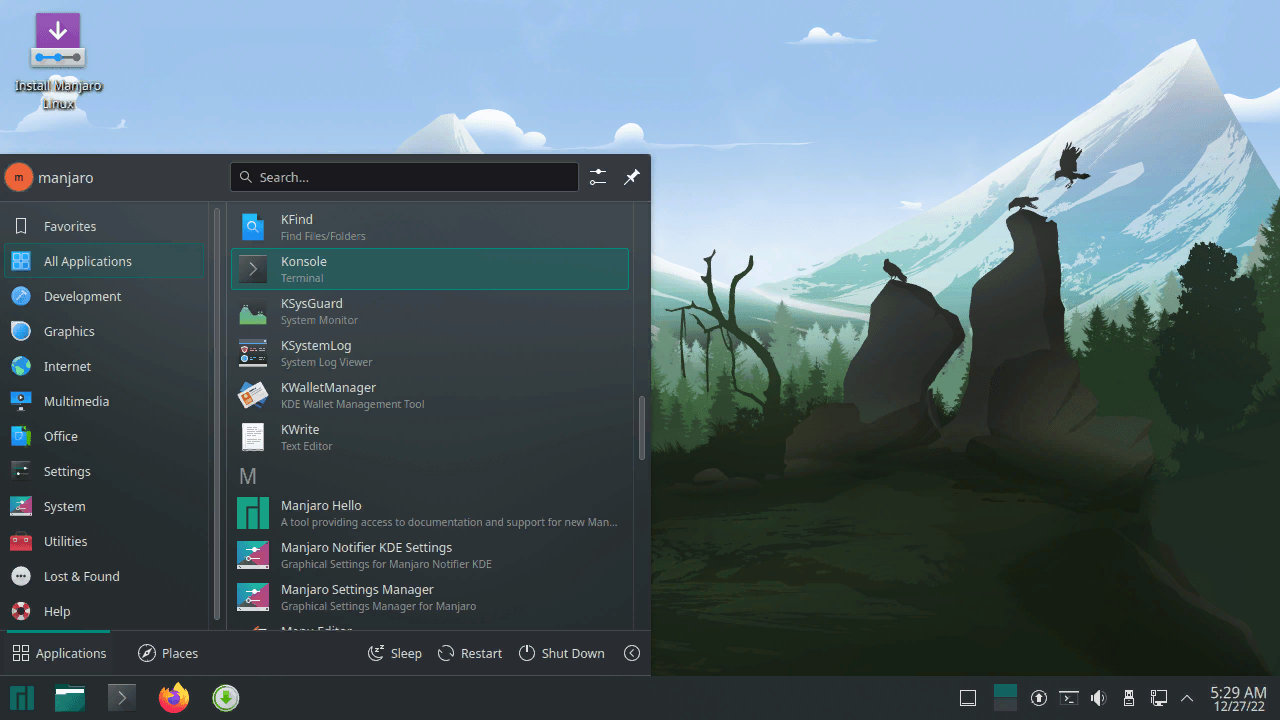The height and width of the screenshot is (720, 1280).
Task: Open Office category
Action: [x=104, y=436]
